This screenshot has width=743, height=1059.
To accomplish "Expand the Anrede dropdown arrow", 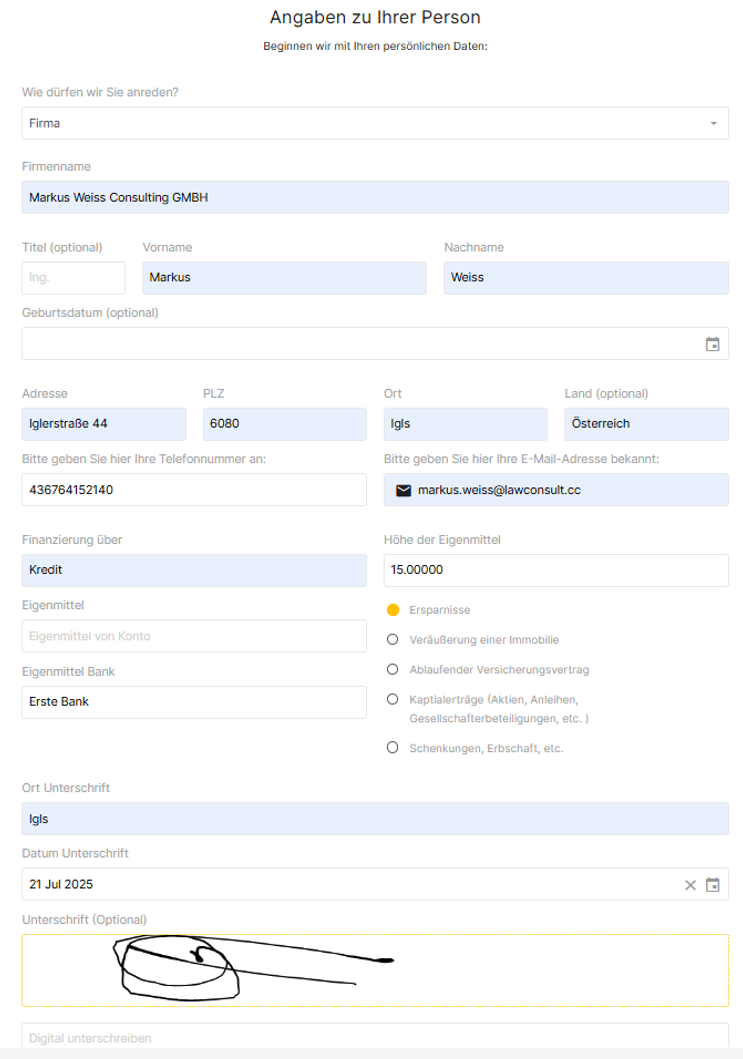I will (713, 124).
